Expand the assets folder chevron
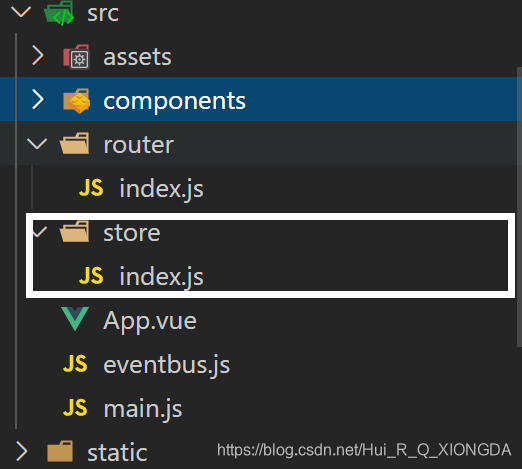522x469 pixels. pos(38,56)
